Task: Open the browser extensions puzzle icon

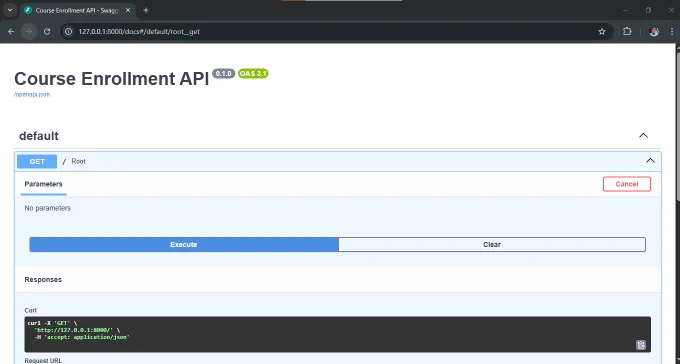Action: pos(627,32)
